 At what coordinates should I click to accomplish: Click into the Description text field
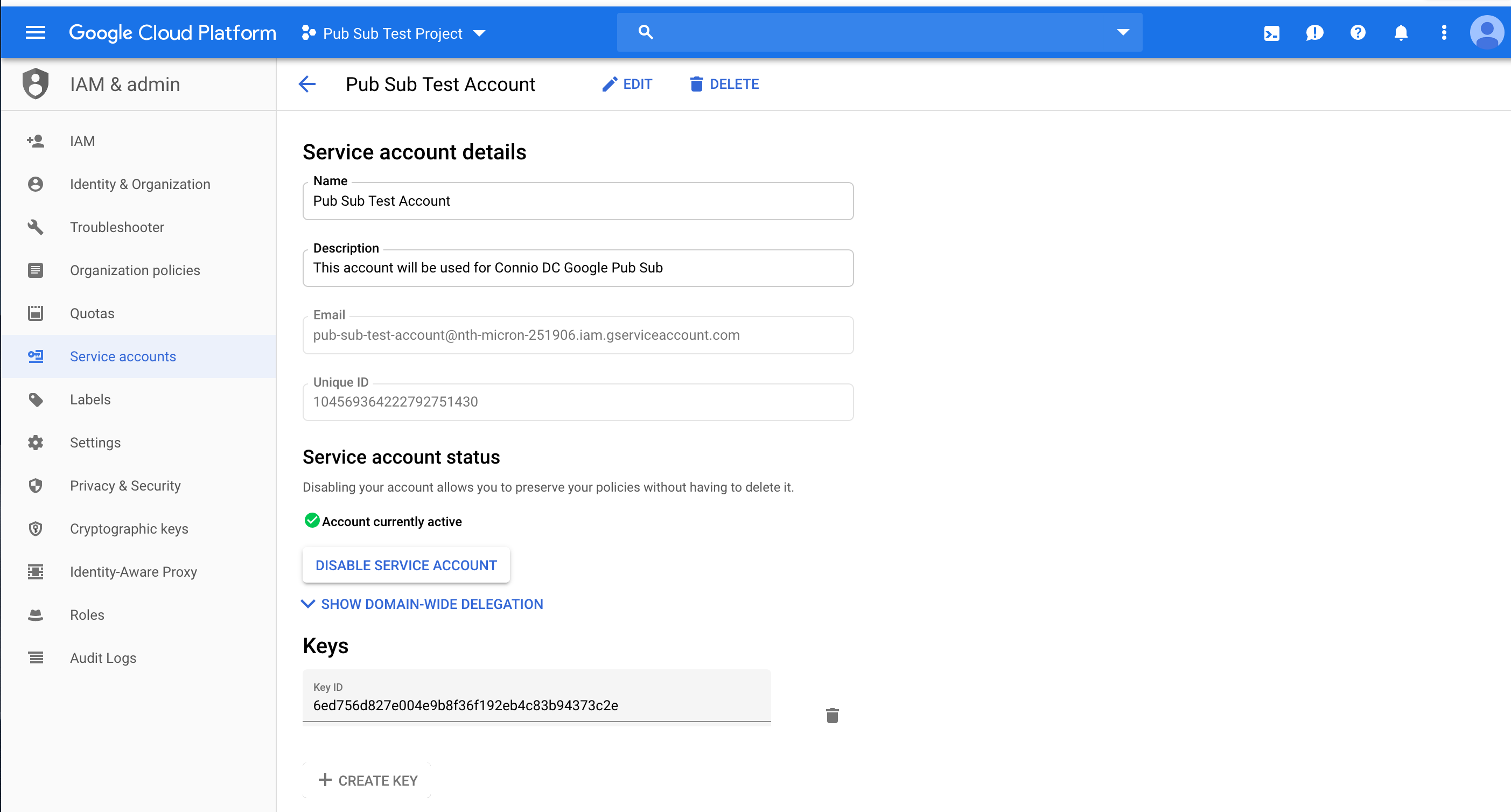[x=577, y=268]
